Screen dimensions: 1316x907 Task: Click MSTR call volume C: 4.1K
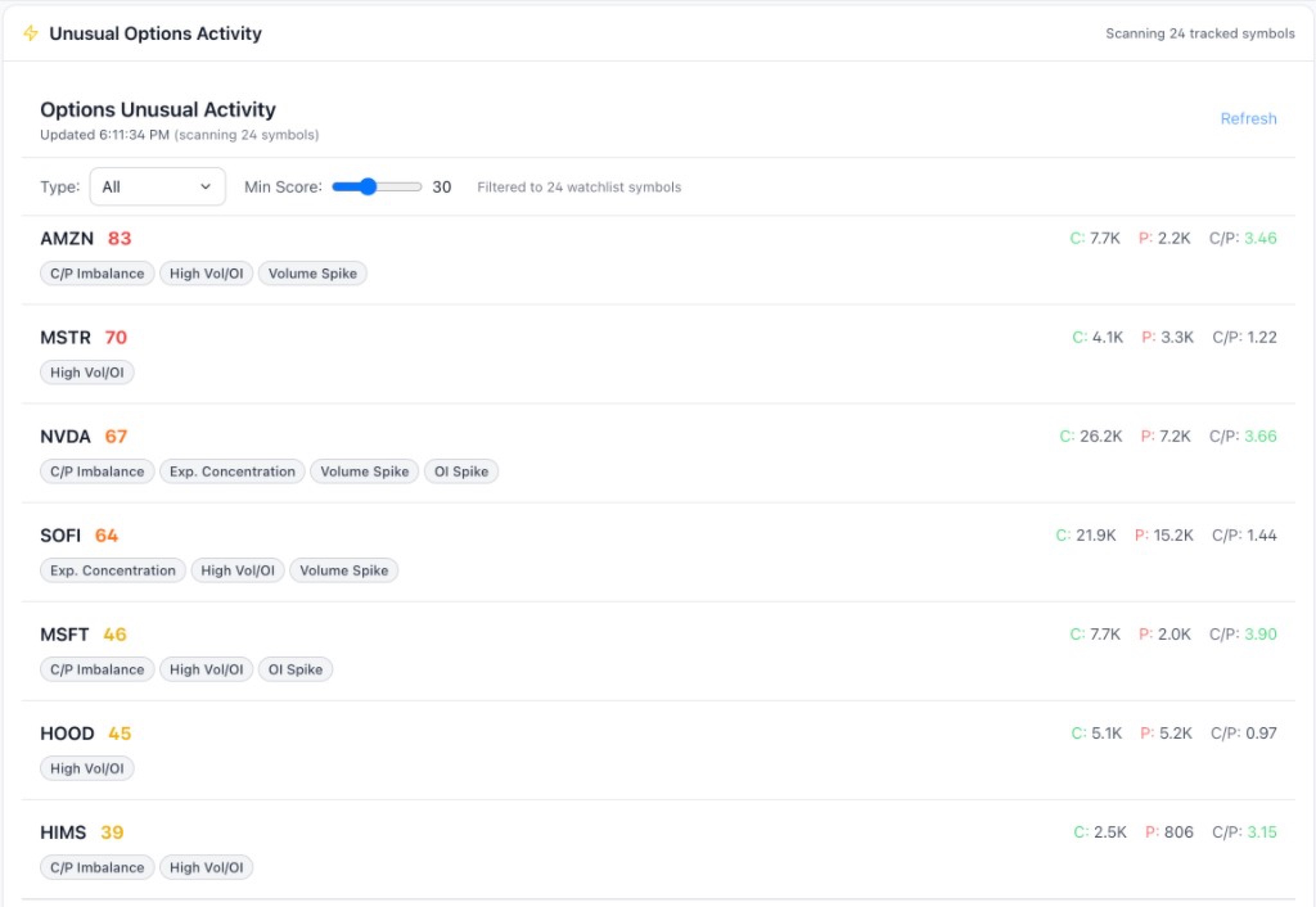point(1098,337)
